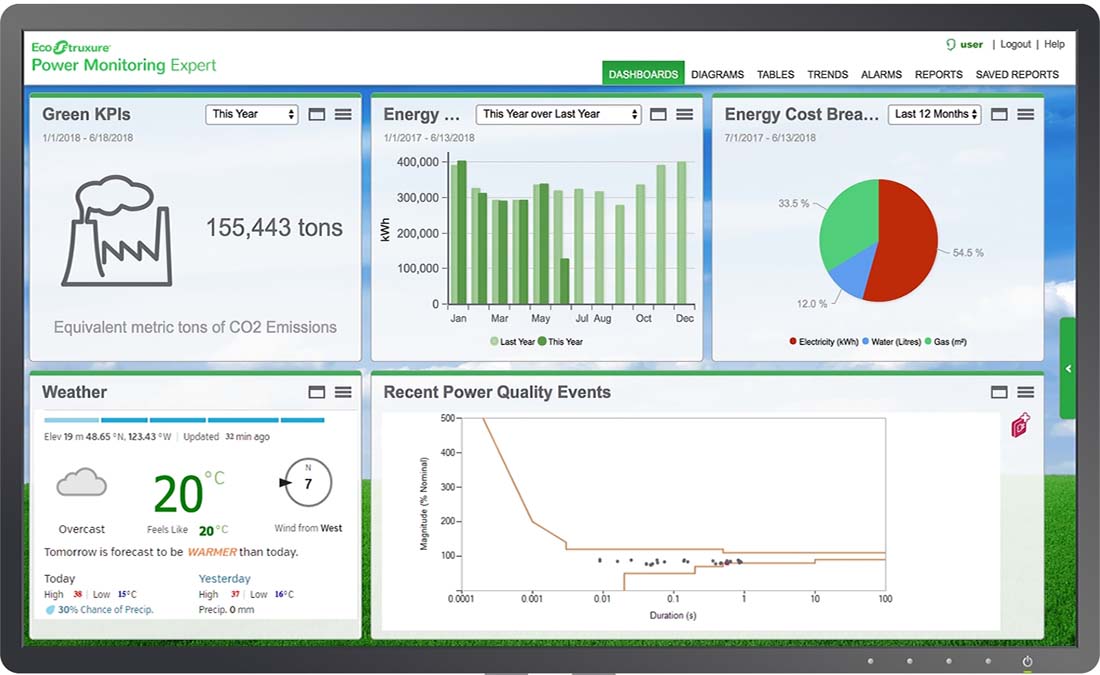Open the Green KPIs gadget menu
The image size is (1100, 675).
point(345,114)
